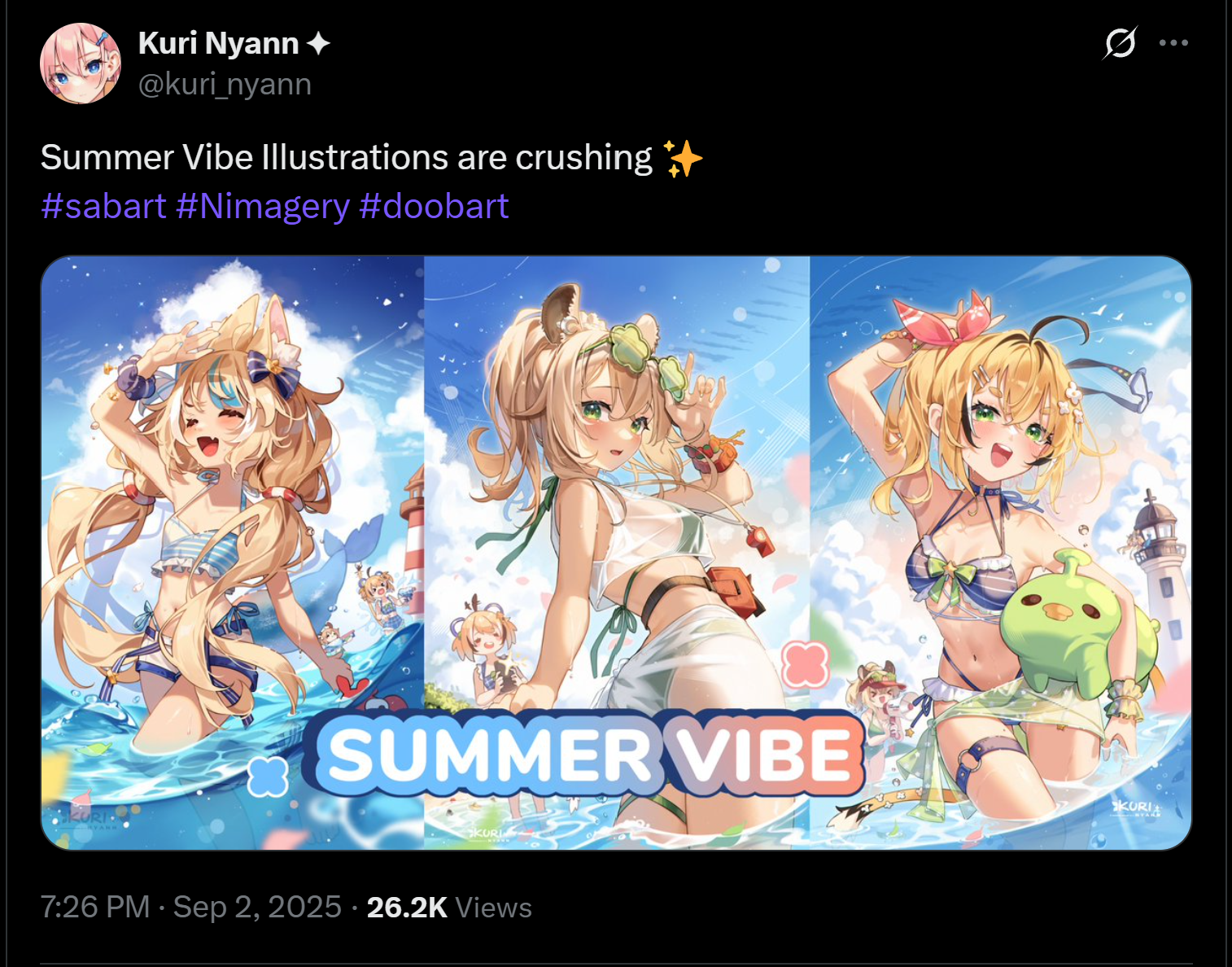Open the three-dot more options menu
The image size is (1232, 967).
[x=1173, y=42]
